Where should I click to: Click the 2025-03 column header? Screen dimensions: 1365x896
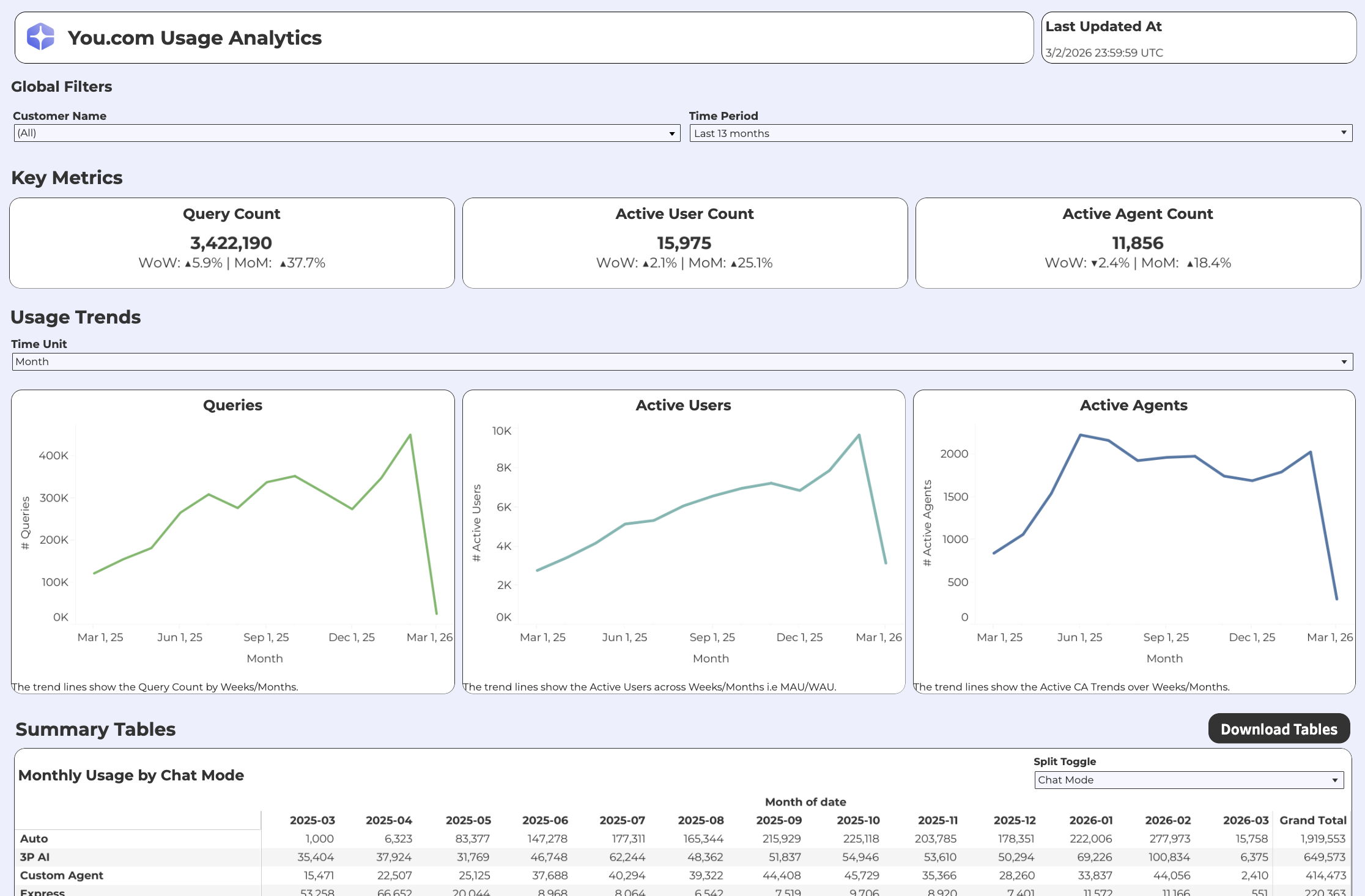312,820
